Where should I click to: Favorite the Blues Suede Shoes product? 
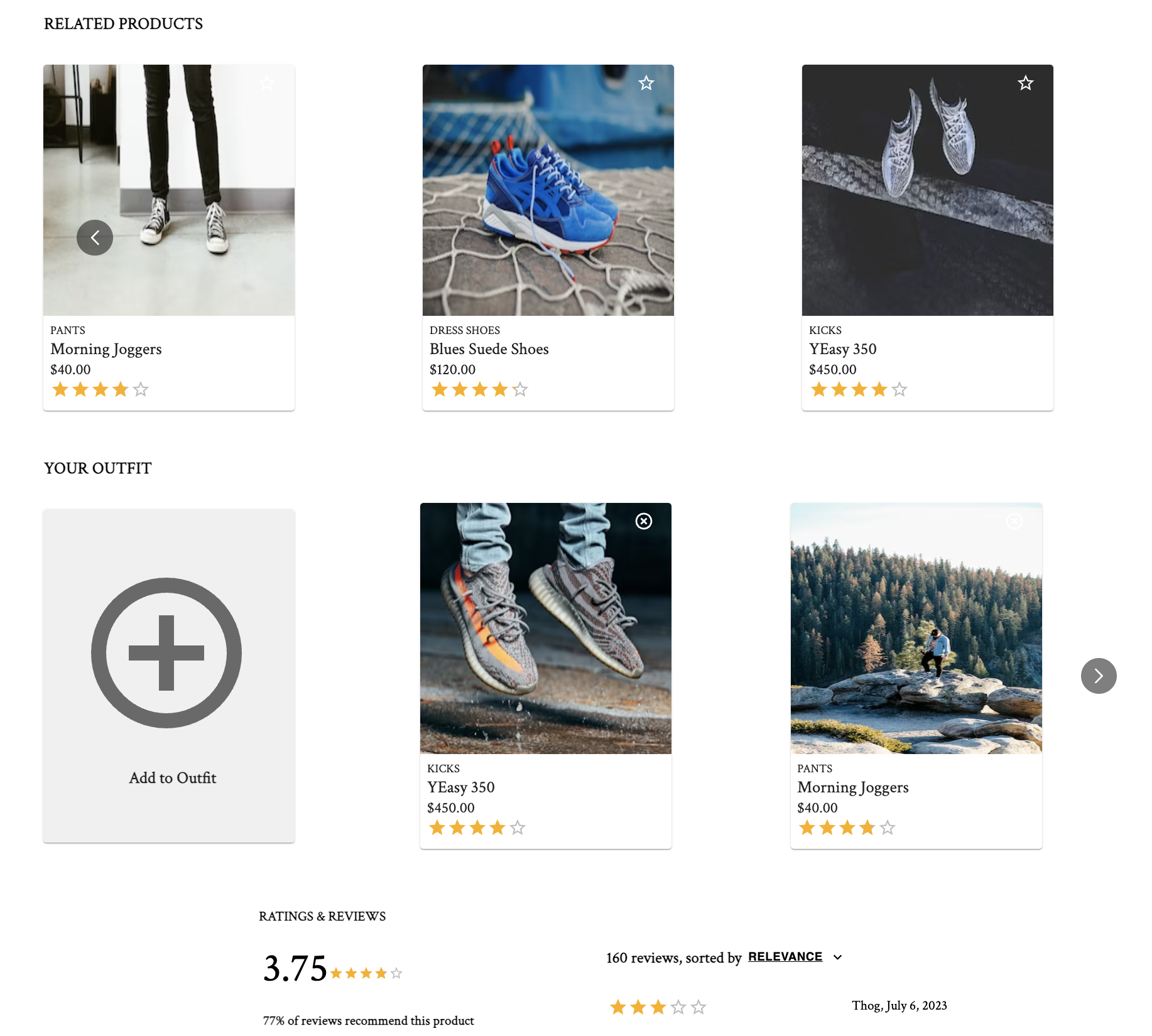(646, 82)
